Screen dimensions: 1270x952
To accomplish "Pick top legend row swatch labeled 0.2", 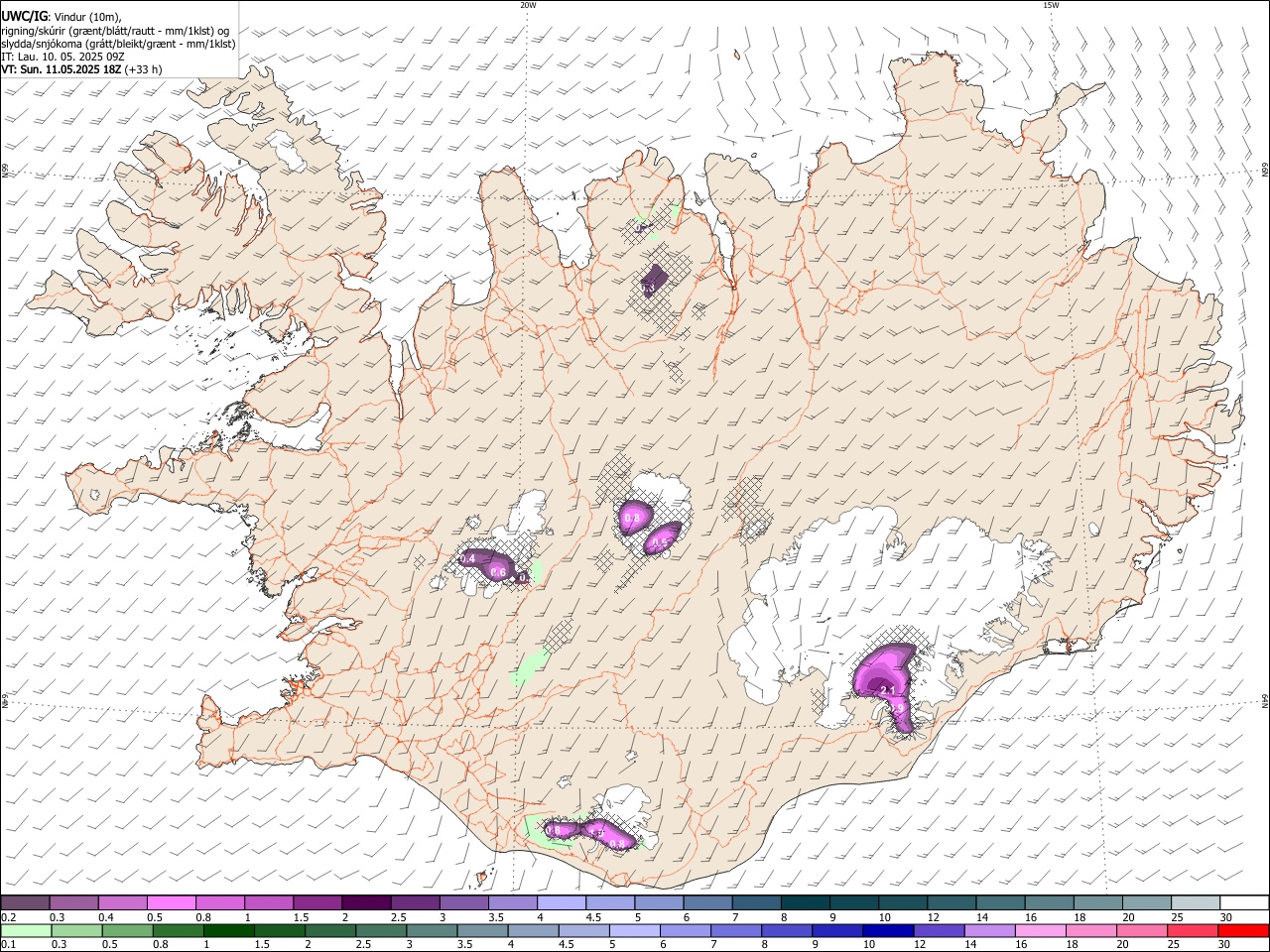I will click(x=25, y=902).
